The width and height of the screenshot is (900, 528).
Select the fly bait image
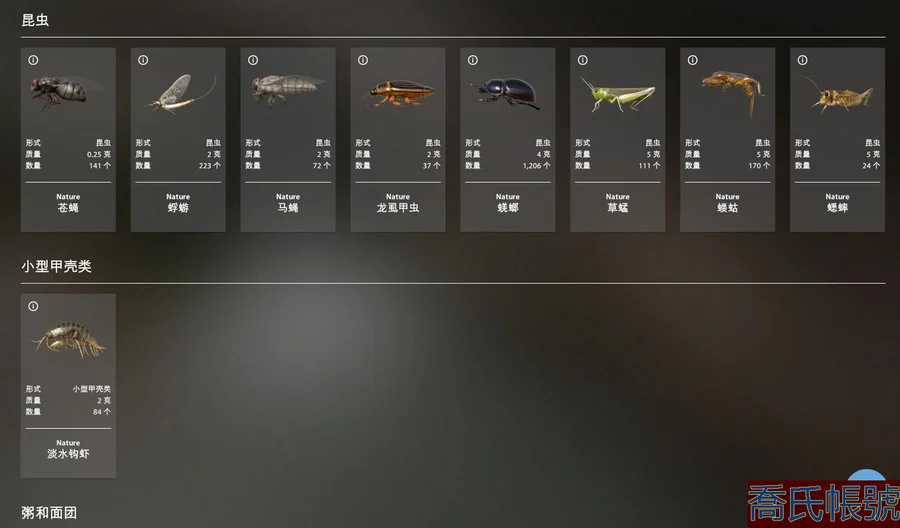point(64,92)
